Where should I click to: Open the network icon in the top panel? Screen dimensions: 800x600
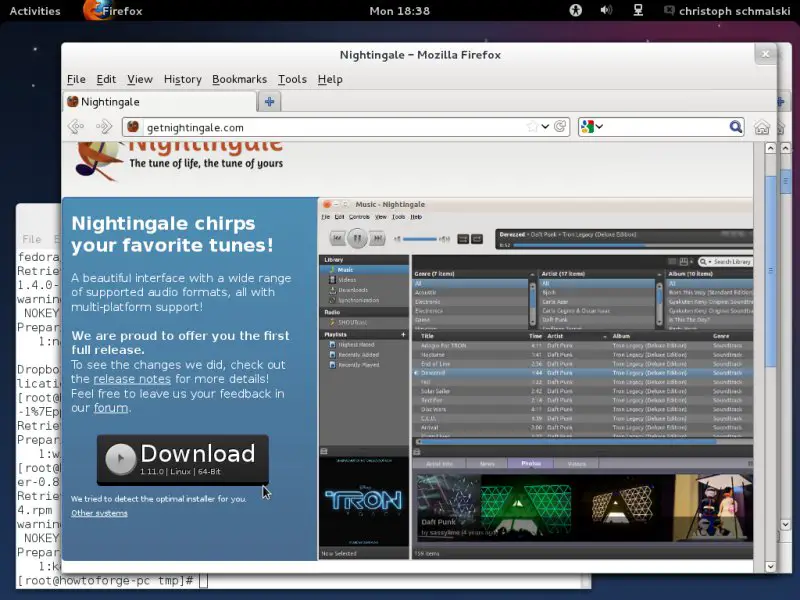(x=638, y=10)
